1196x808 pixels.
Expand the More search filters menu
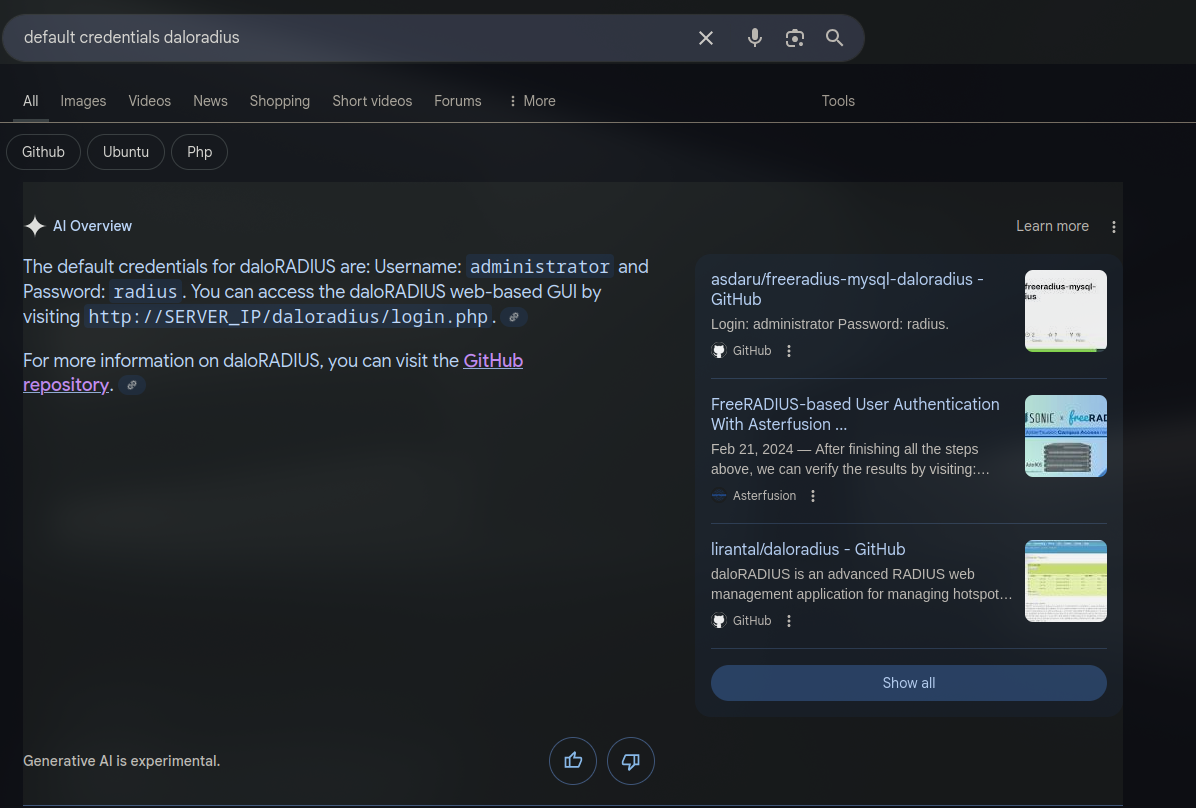pyautogui.click(x=531, y=101)
